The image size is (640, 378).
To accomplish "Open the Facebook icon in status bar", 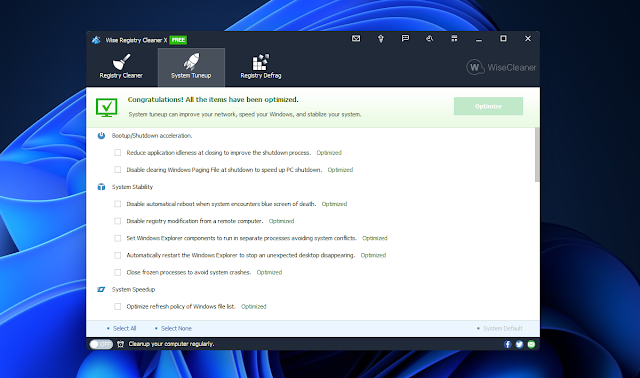I will click(507, 344).
